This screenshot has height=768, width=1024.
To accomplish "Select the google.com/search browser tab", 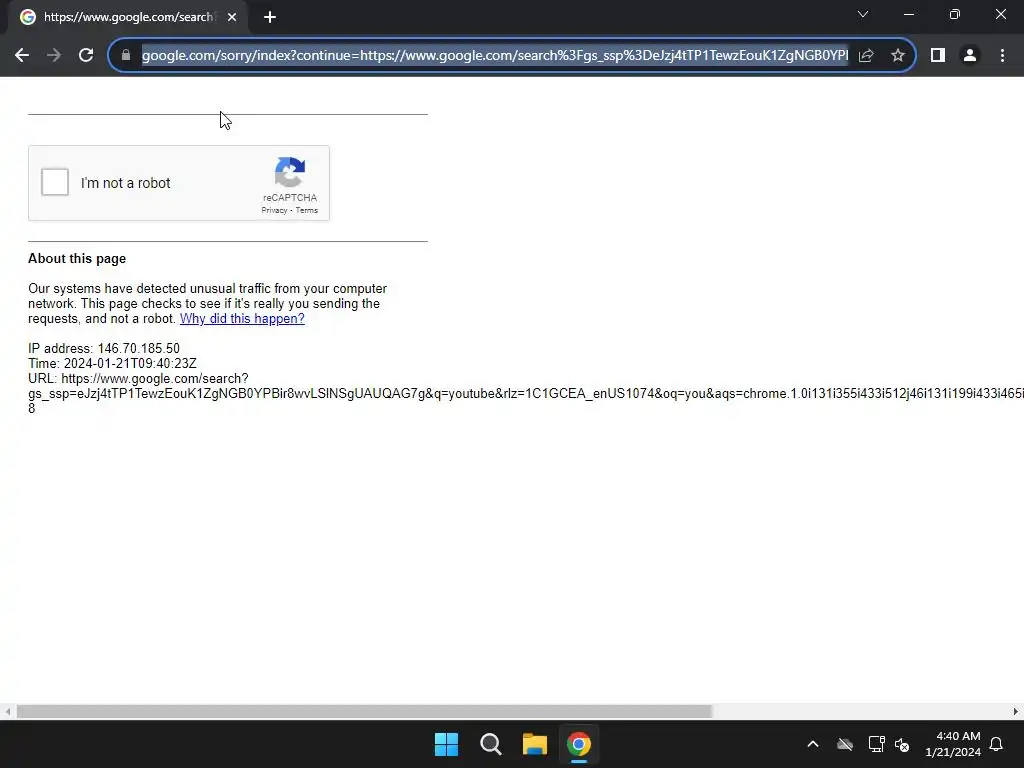I will [x=128, y=18].
